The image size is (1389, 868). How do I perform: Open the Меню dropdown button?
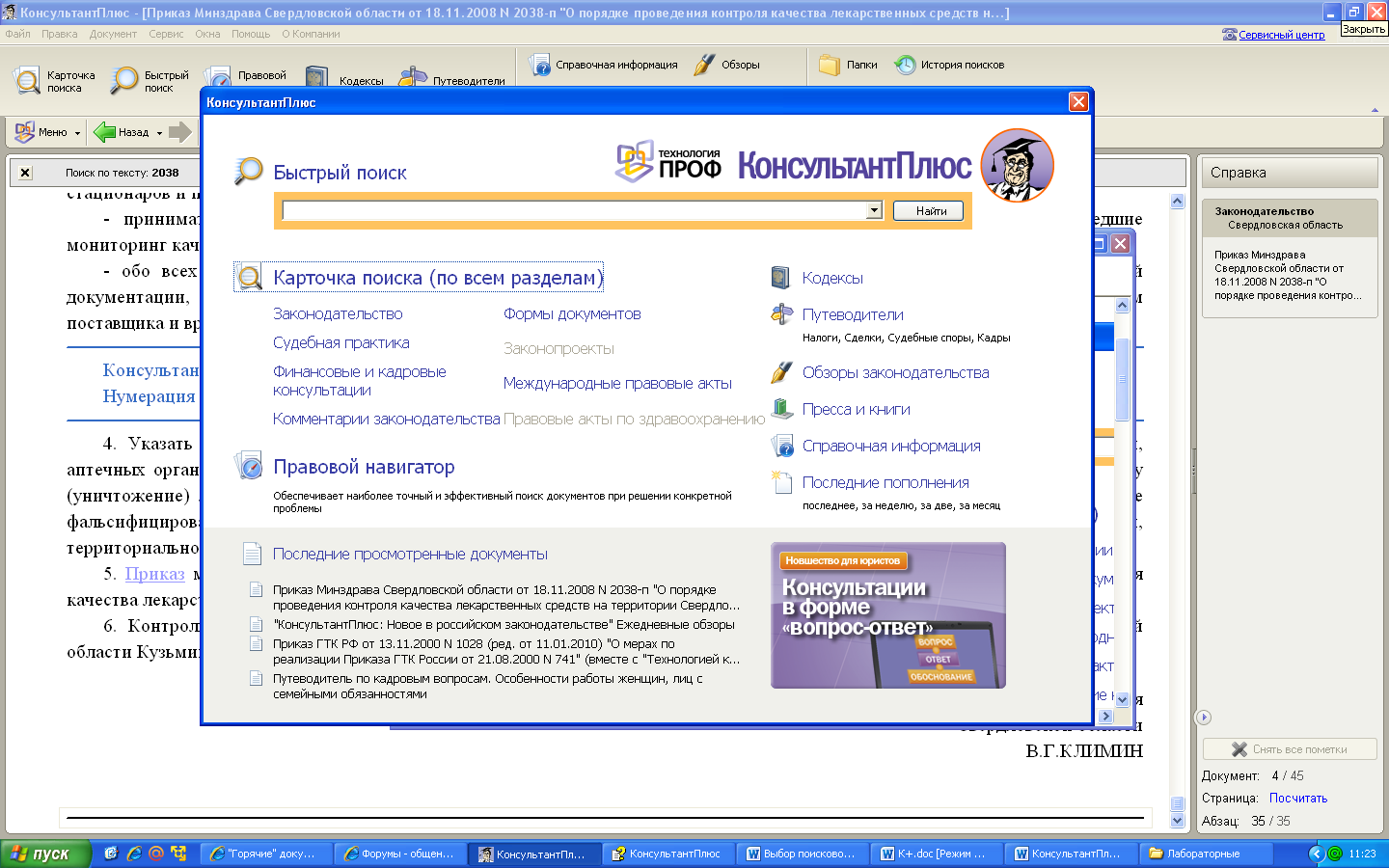[x=48, y=132]
